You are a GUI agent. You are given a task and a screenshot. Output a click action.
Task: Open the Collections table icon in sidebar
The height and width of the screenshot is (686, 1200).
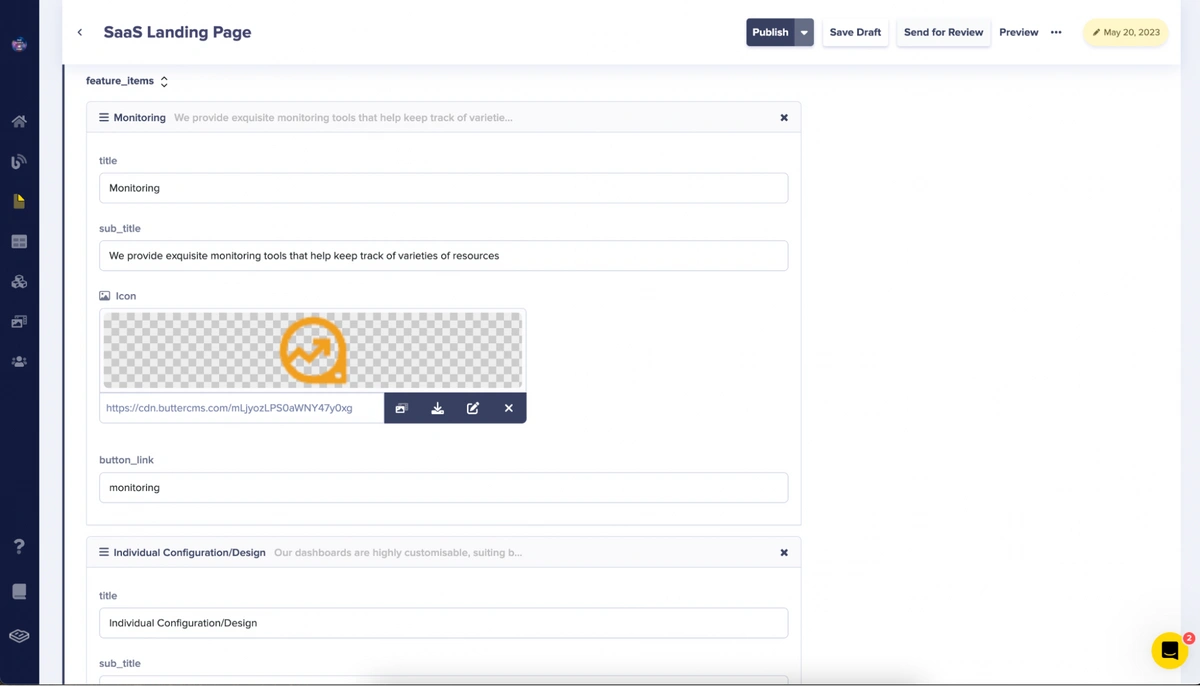click(x=19, y=241)
